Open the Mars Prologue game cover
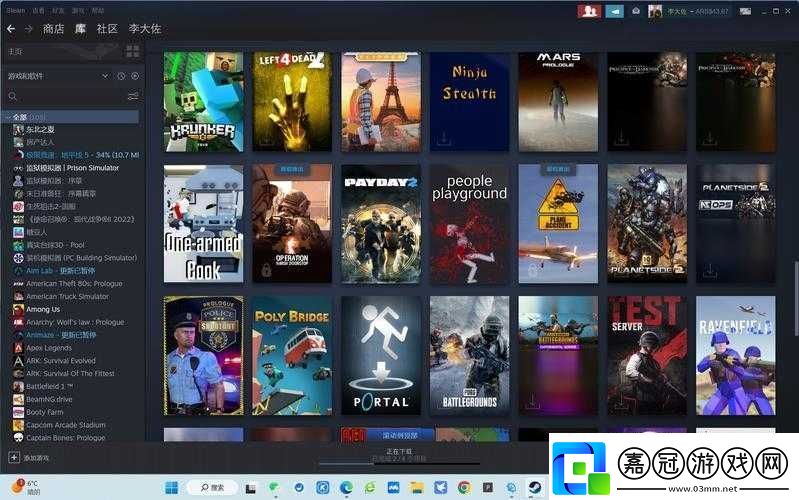Viewport: 799px width, 500px height. point(558,101)
